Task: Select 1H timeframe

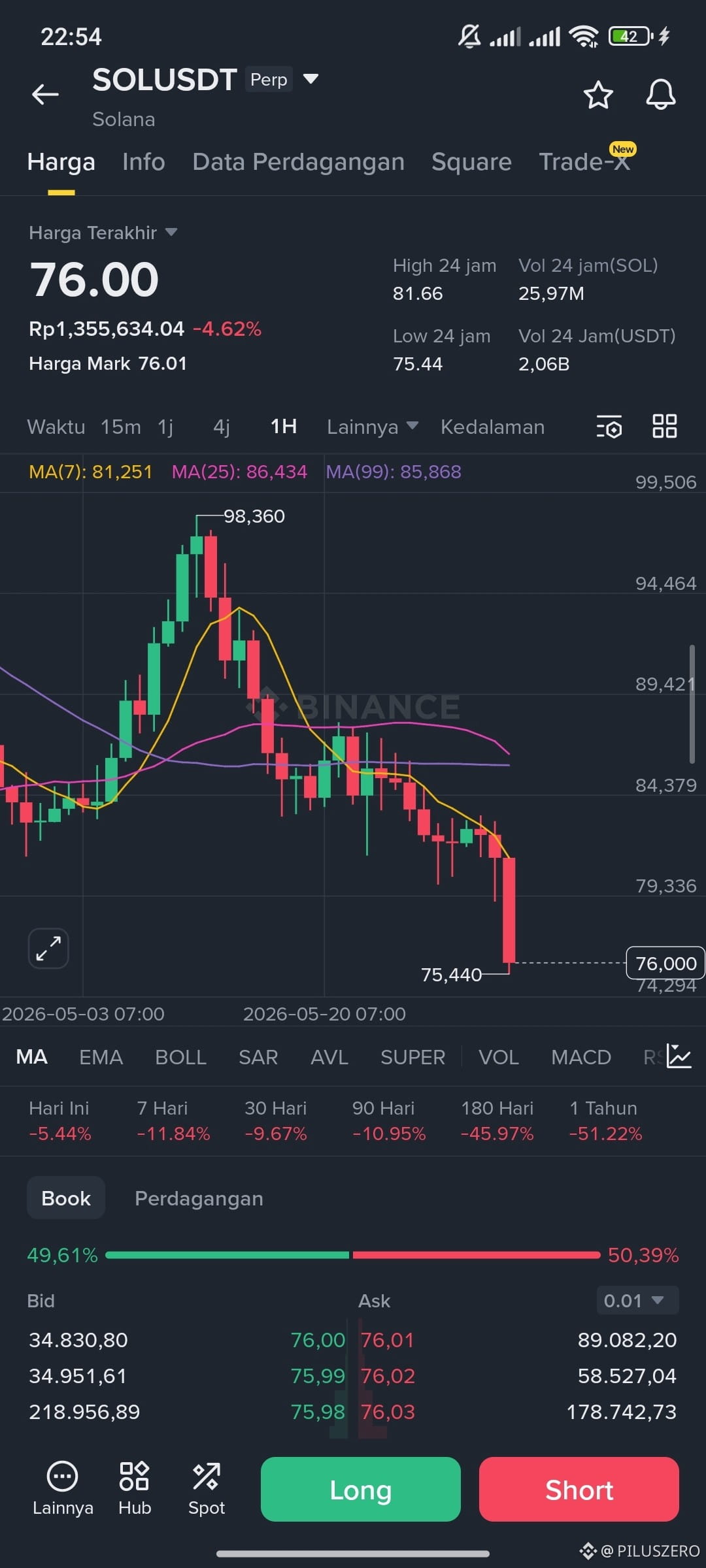Action: [284, 427]
